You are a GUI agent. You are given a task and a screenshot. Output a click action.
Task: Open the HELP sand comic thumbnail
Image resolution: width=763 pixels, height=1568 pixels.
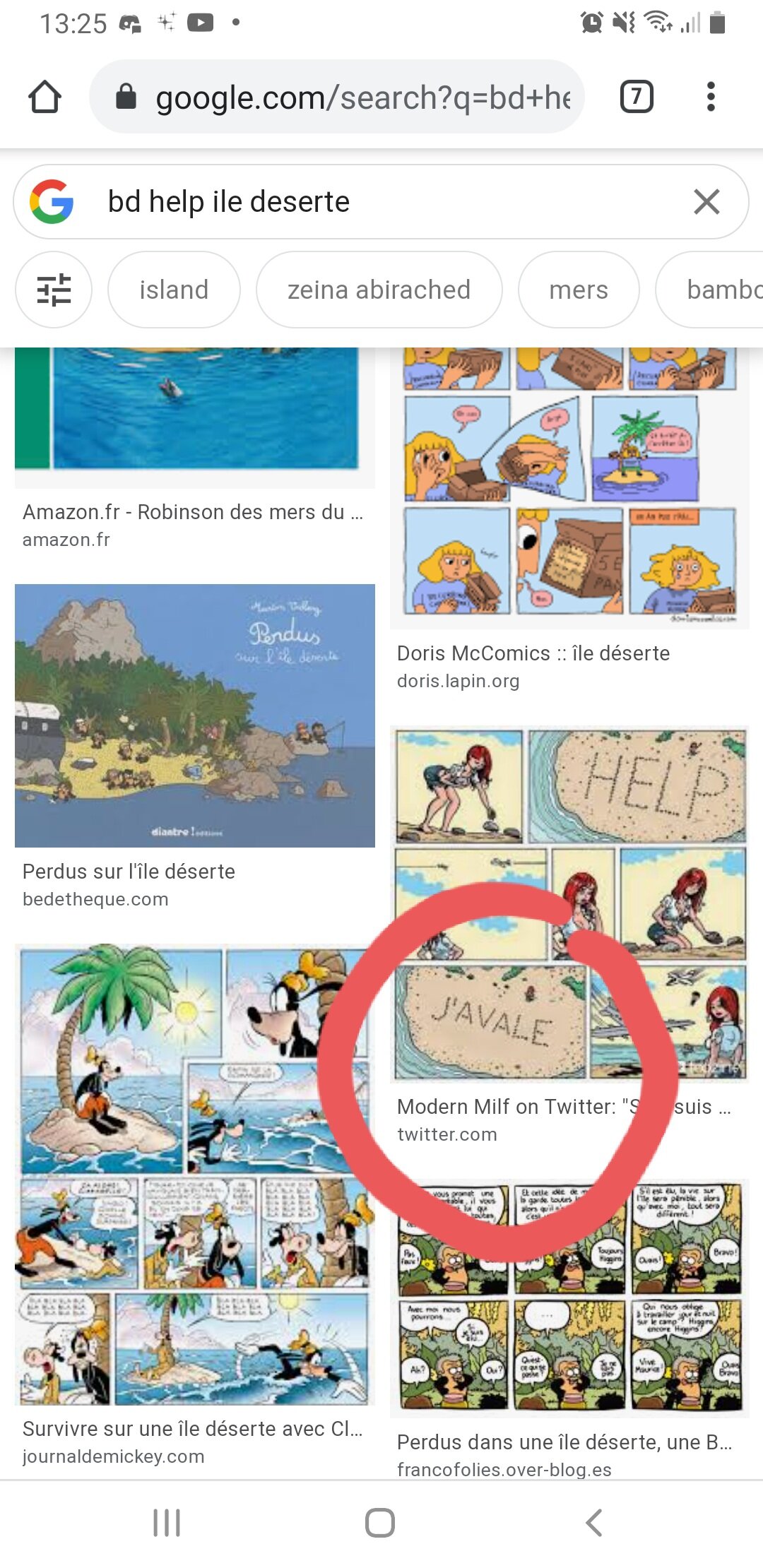coord(569,903)
